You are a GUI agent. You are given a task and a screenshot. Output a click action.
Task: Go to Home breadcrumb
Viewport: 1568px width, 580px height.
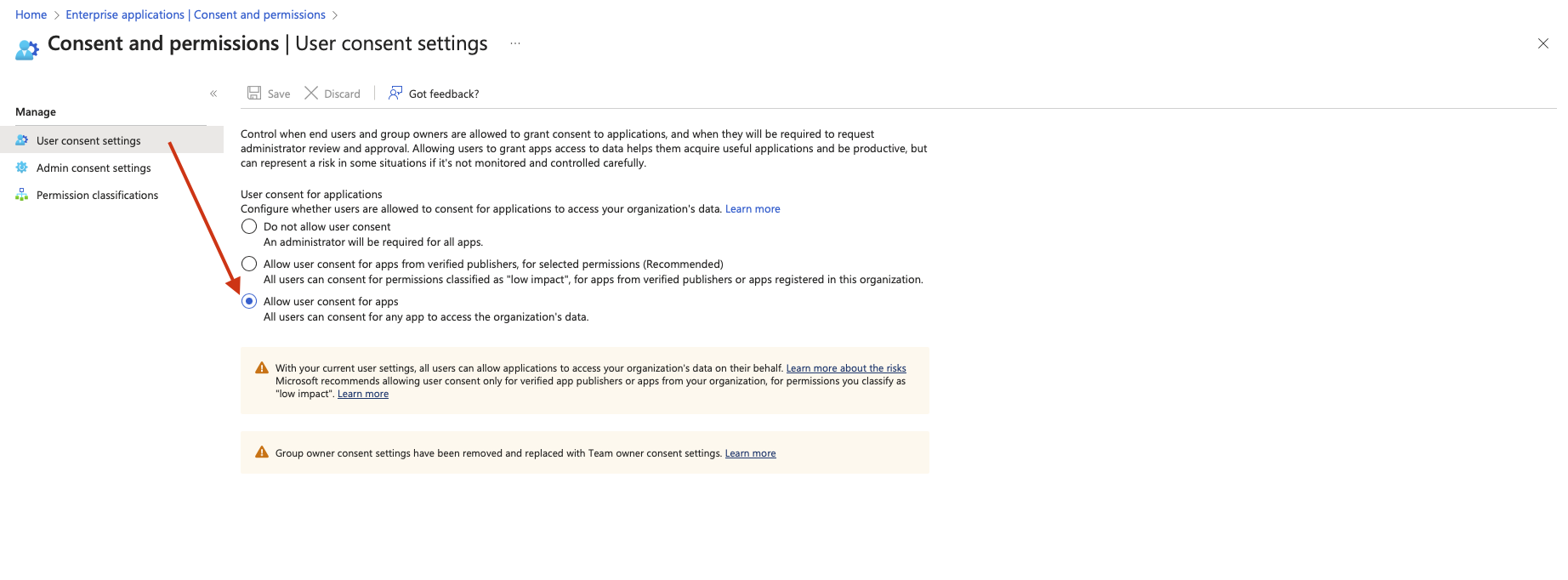[x=31, y=14]
